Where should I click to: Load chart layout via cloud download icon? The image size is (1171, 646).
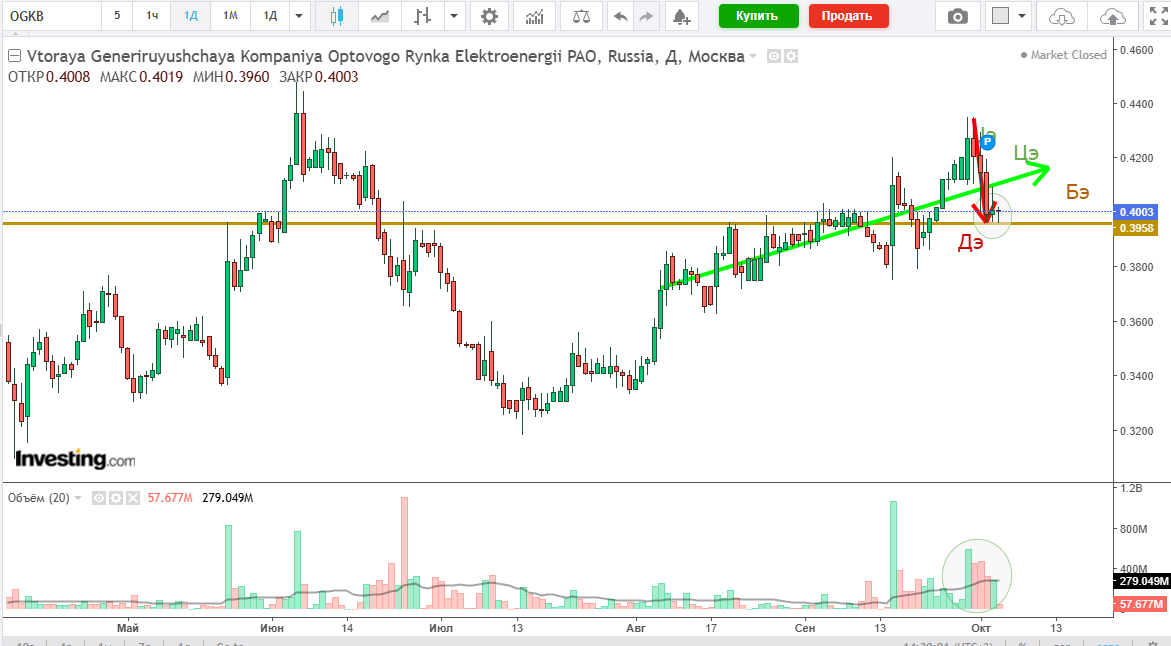(x=1061, y=16)
